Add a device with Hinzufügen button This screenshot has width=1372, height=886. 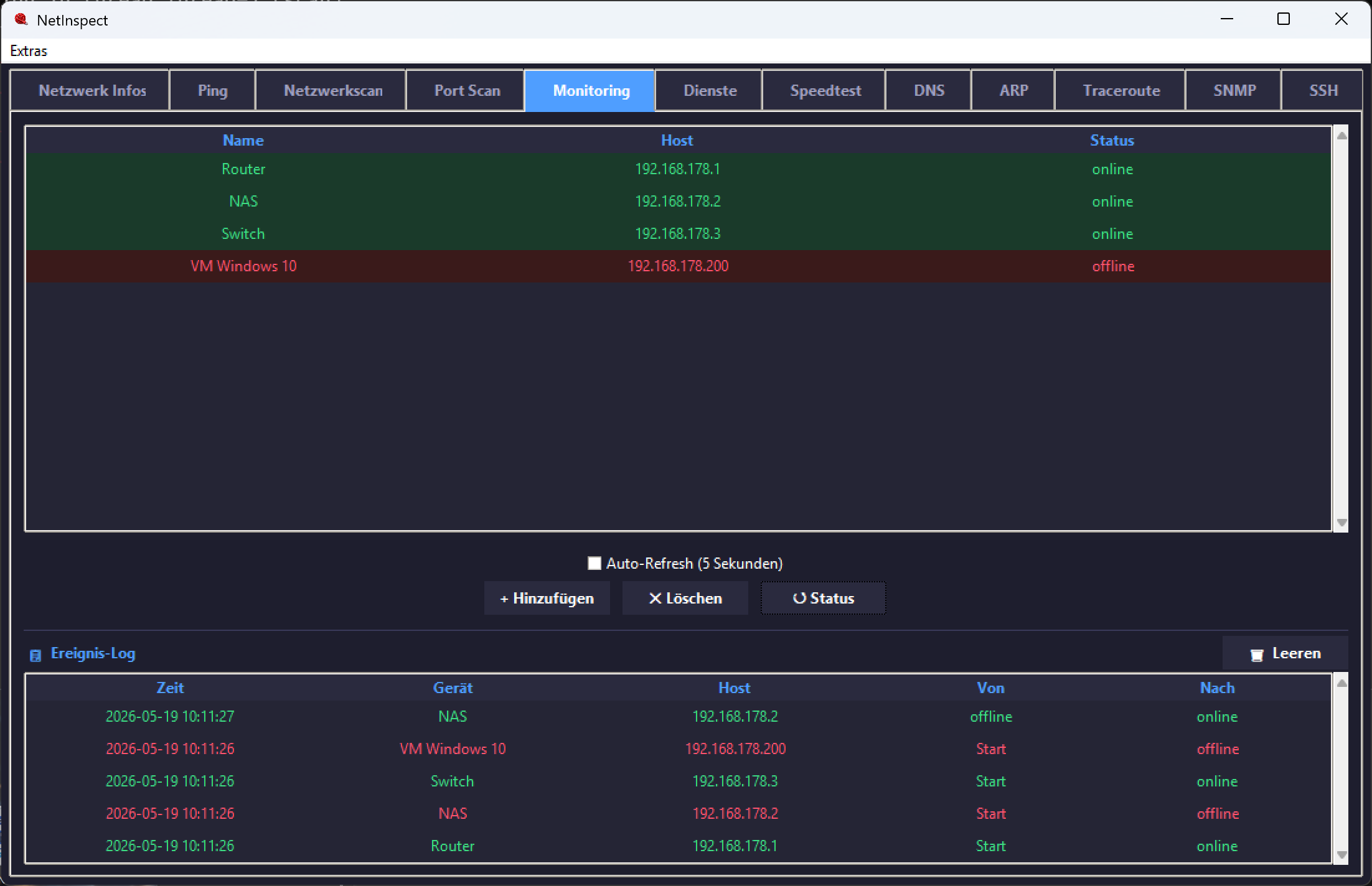547,598
